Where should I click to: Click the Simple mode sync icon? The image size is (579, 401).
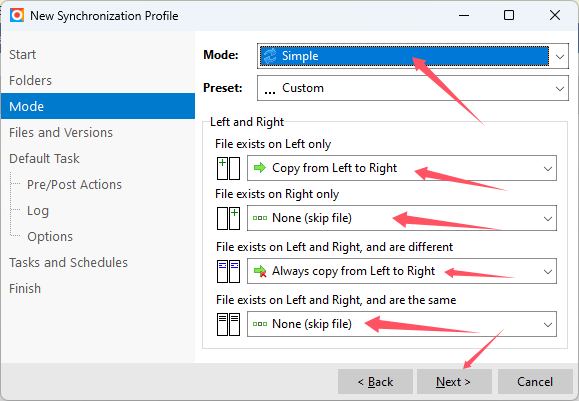pos(270,56)
